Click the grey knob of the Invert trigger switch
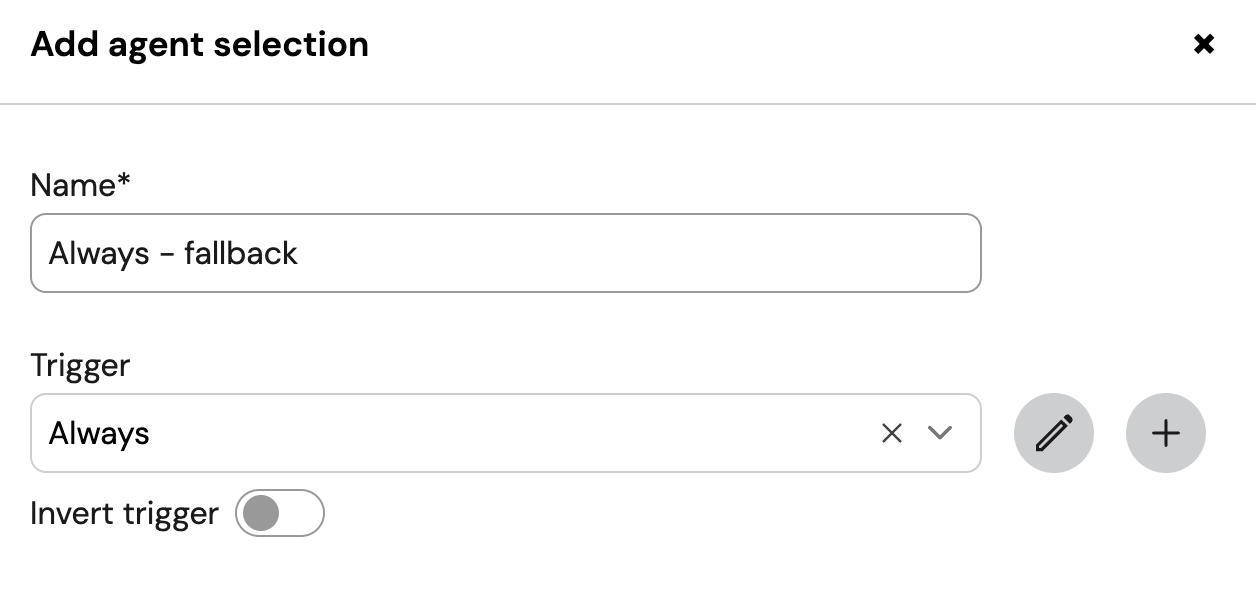This screenshot has height=612, width=1256. pos(261,513)
